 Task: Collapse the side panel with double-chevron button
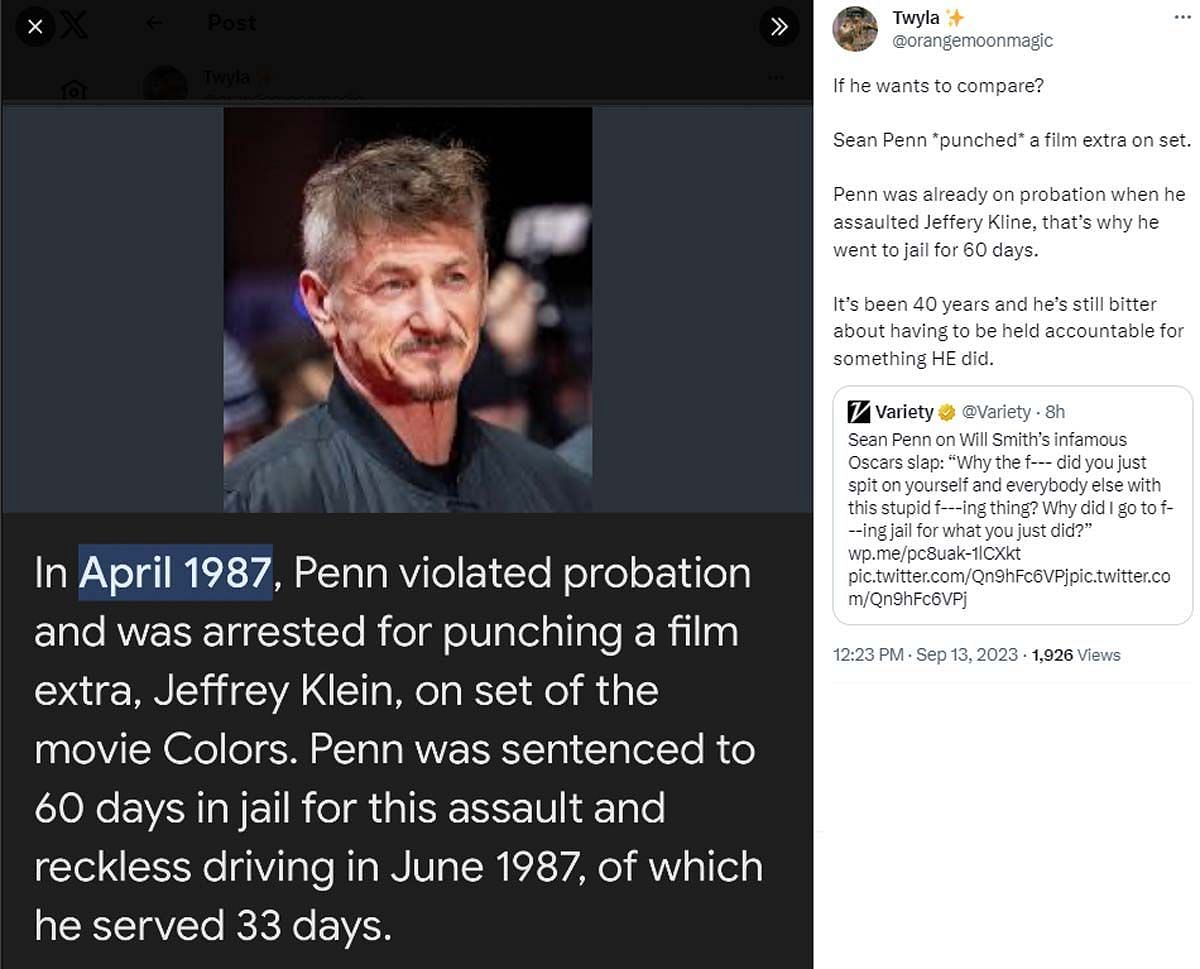tap(779, 27)
